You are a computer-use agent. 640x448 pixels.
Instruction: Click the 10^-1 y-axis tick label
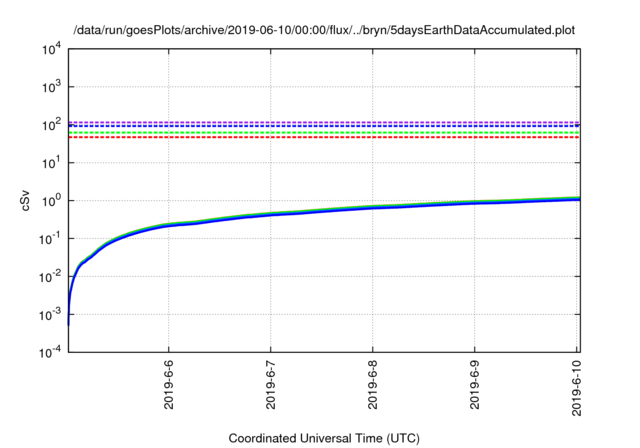50,239
